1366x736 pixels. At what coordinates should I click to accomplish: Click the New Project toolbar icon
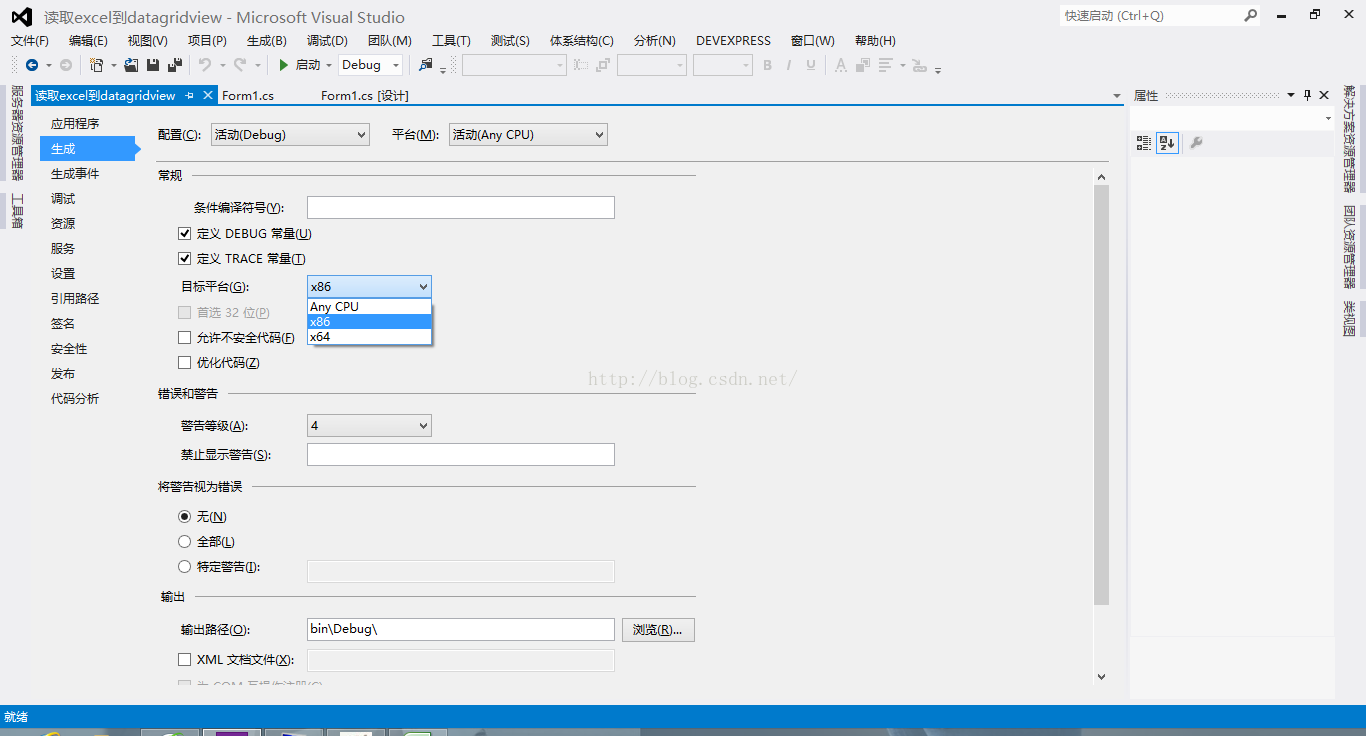click(96, 65)
